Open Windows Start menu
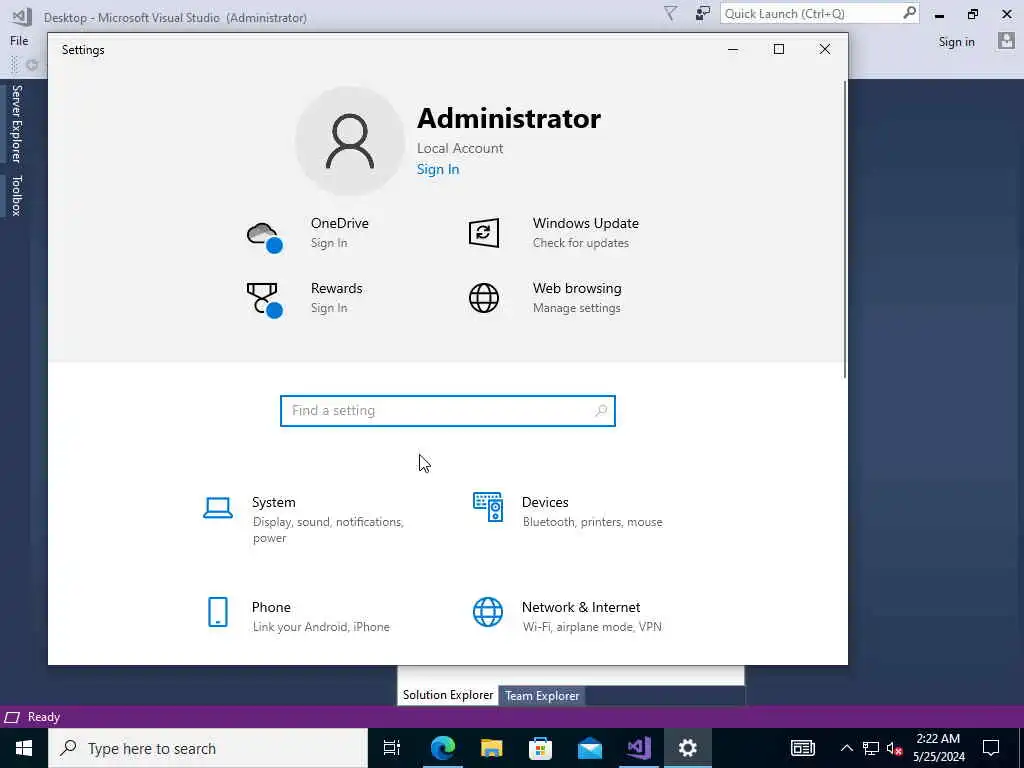 click(x=24, y=748)
